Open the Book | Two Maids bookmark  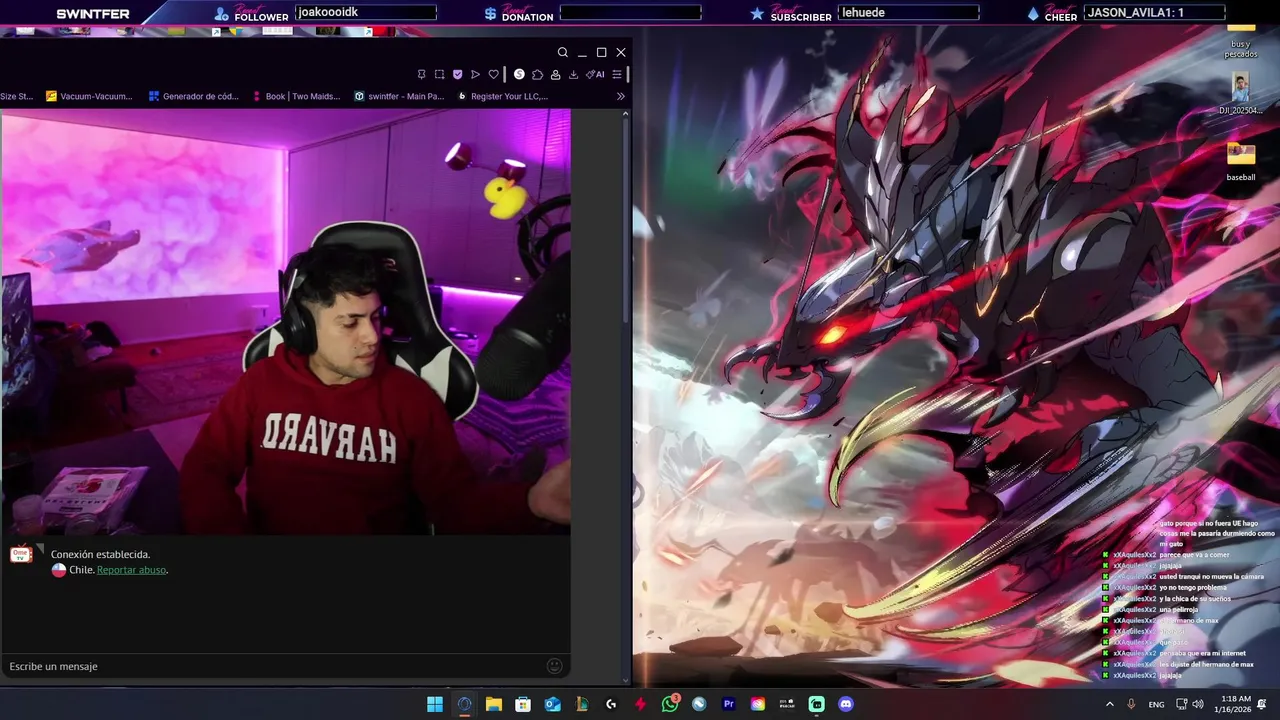(296, 96)
